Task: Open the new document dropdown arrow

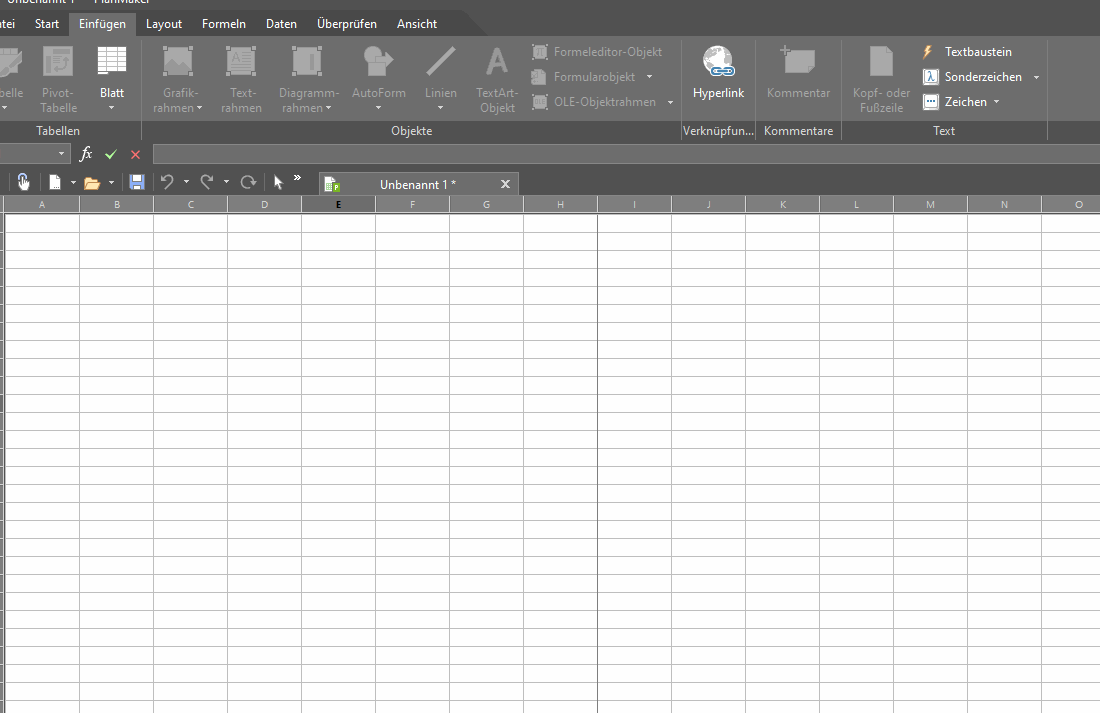Action: [73, 183]
